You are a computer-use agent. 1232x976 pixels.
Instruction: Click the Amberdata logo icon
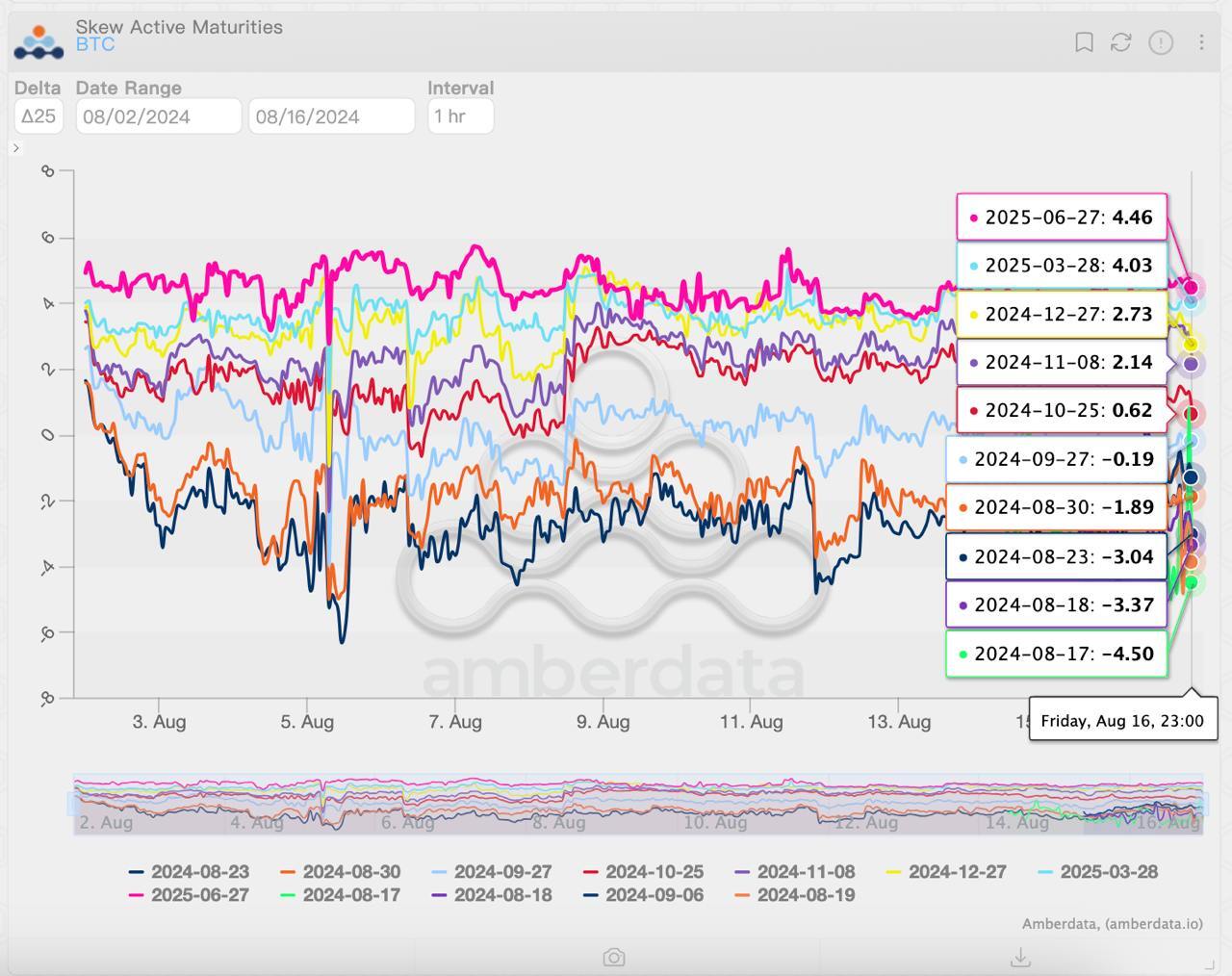39,40
